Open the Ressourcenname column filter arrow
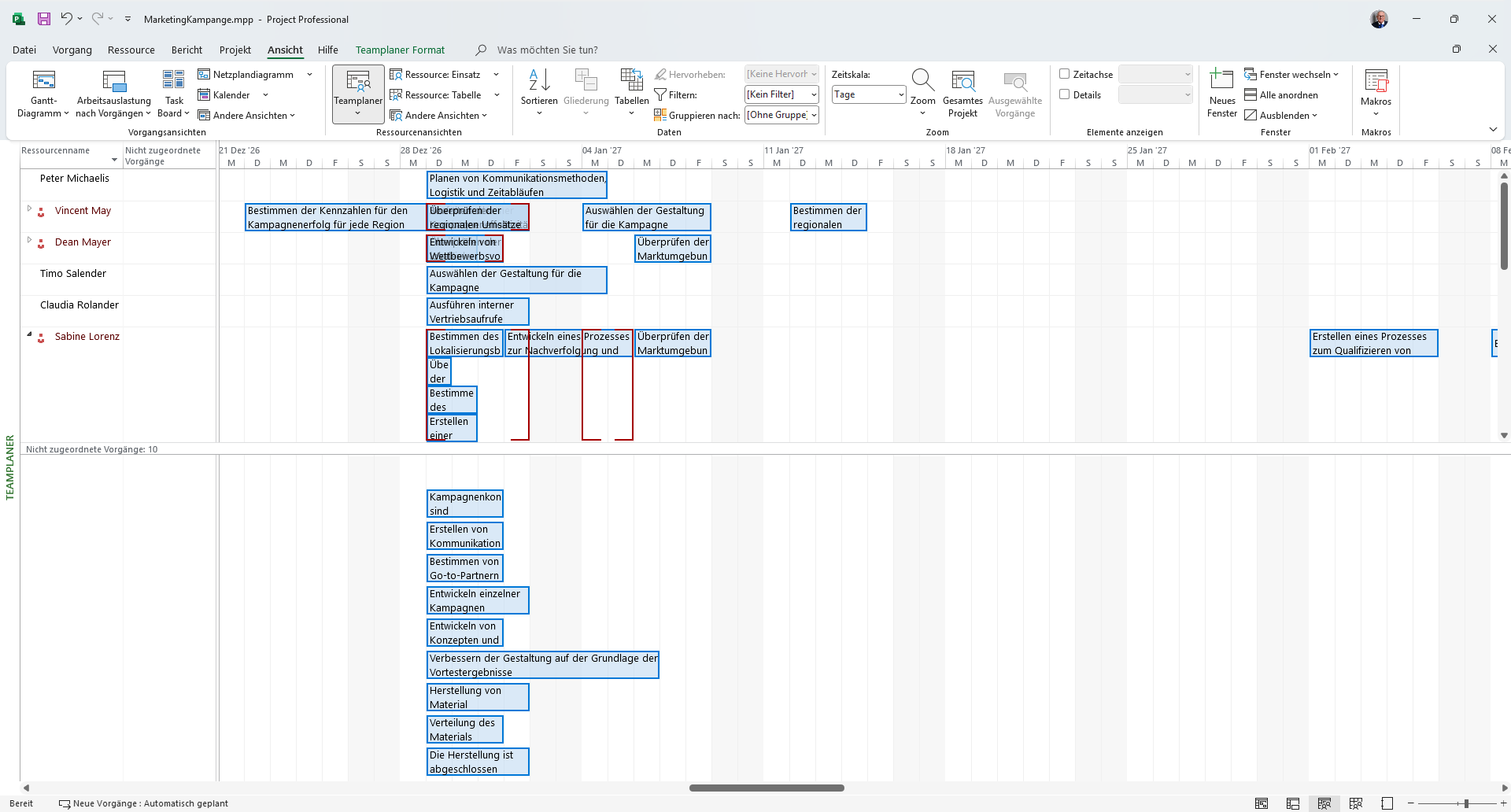This screenshot has width=1511, height=812. coord(115,161)
